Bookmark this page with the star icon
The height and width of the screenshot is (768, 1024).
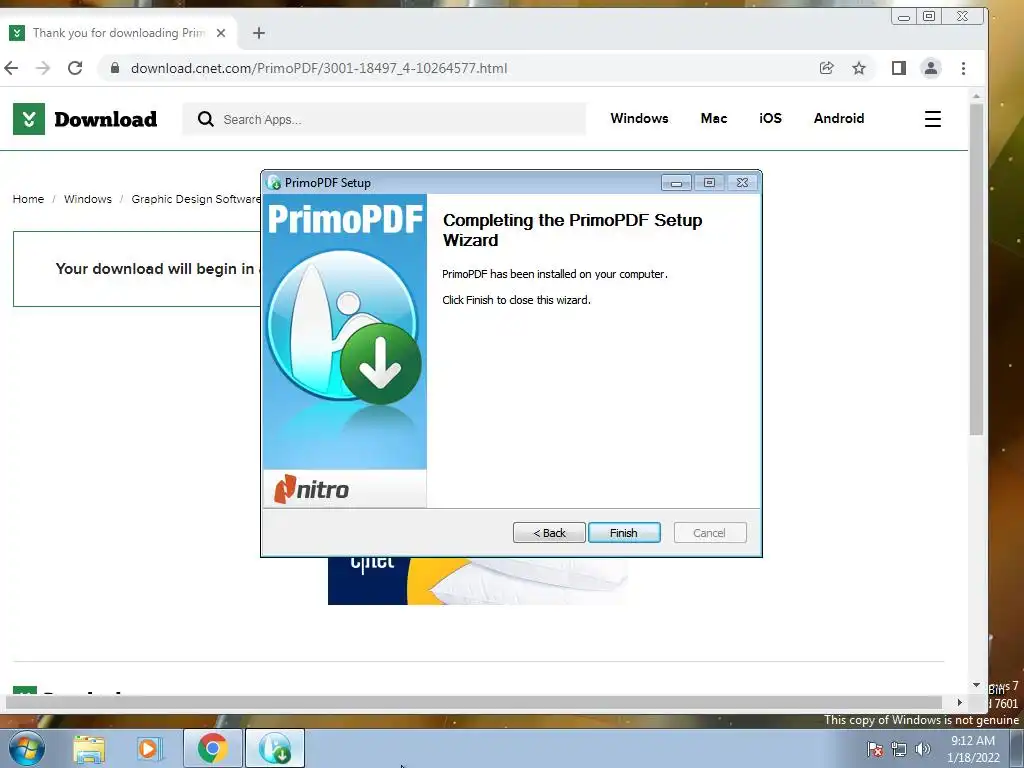859,68
